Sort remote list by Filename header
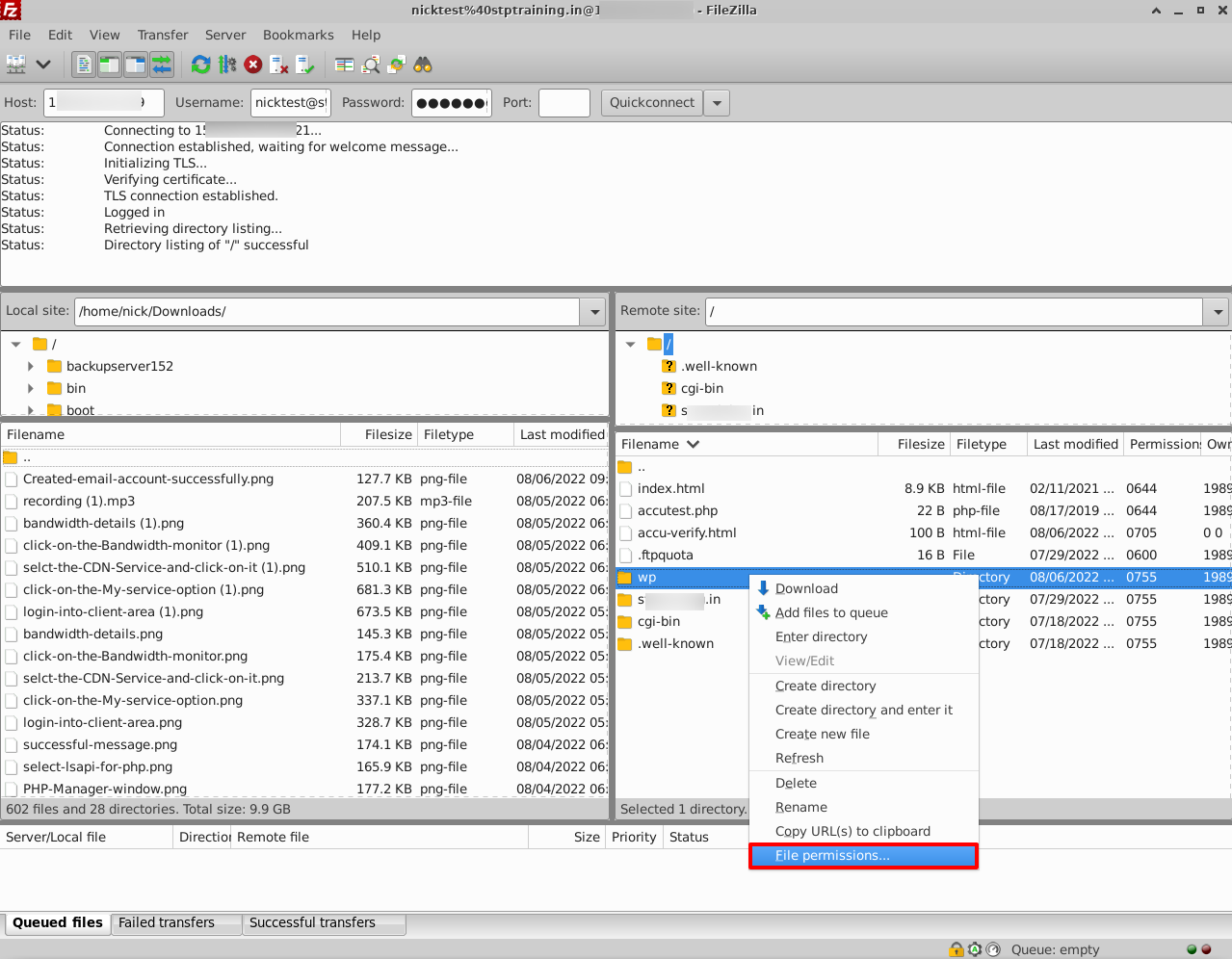 747,444
